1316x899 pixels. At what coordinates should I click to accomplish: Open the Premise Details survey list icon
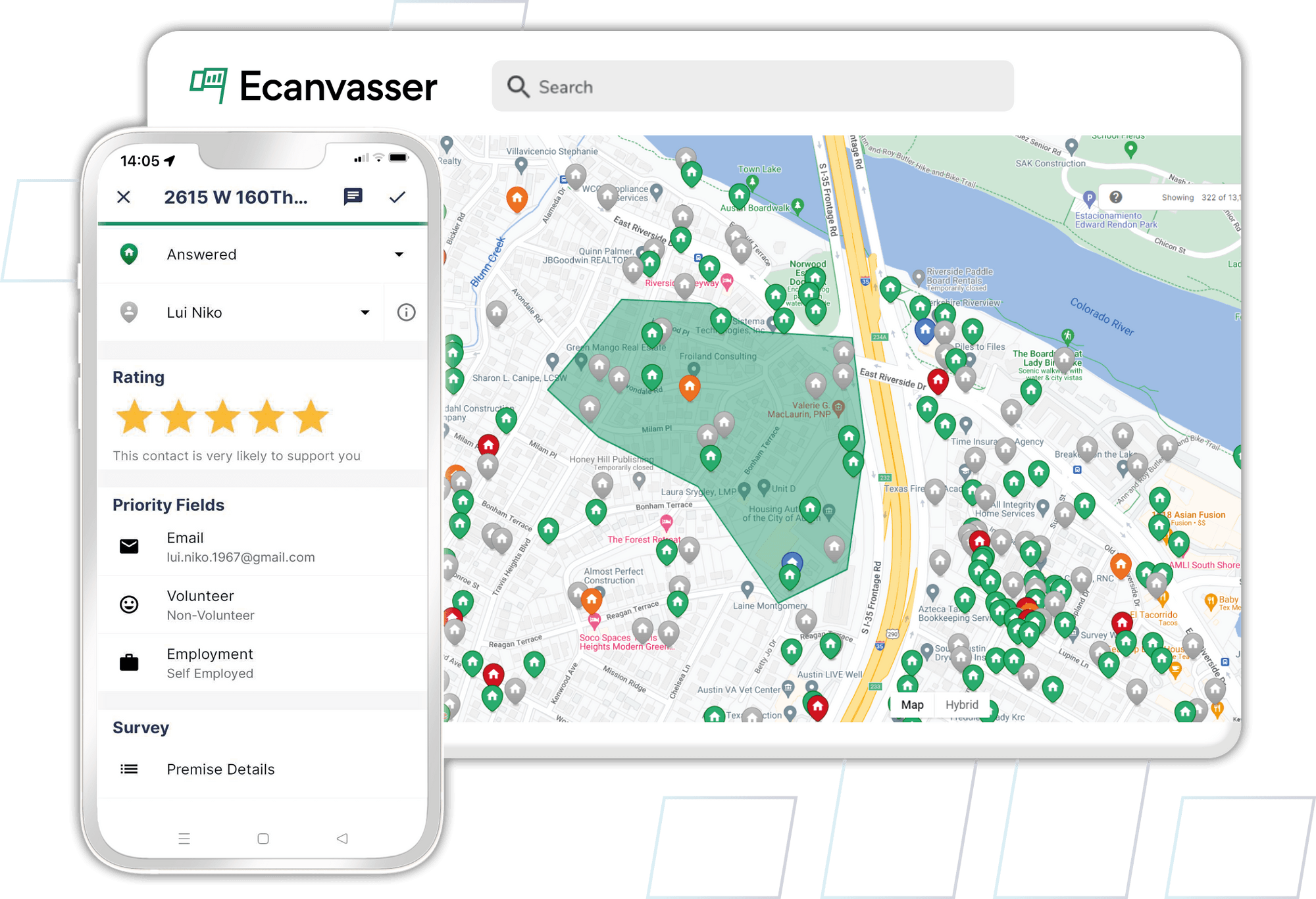click(129, 769)
